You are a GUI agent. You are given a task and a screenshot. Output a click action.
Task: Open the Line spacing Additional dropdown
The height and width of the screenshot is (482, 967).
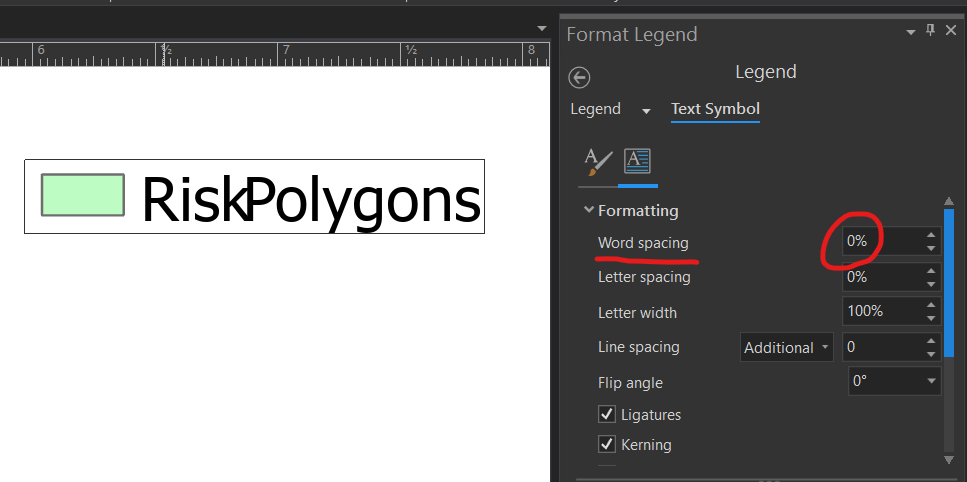pos(786,347)
